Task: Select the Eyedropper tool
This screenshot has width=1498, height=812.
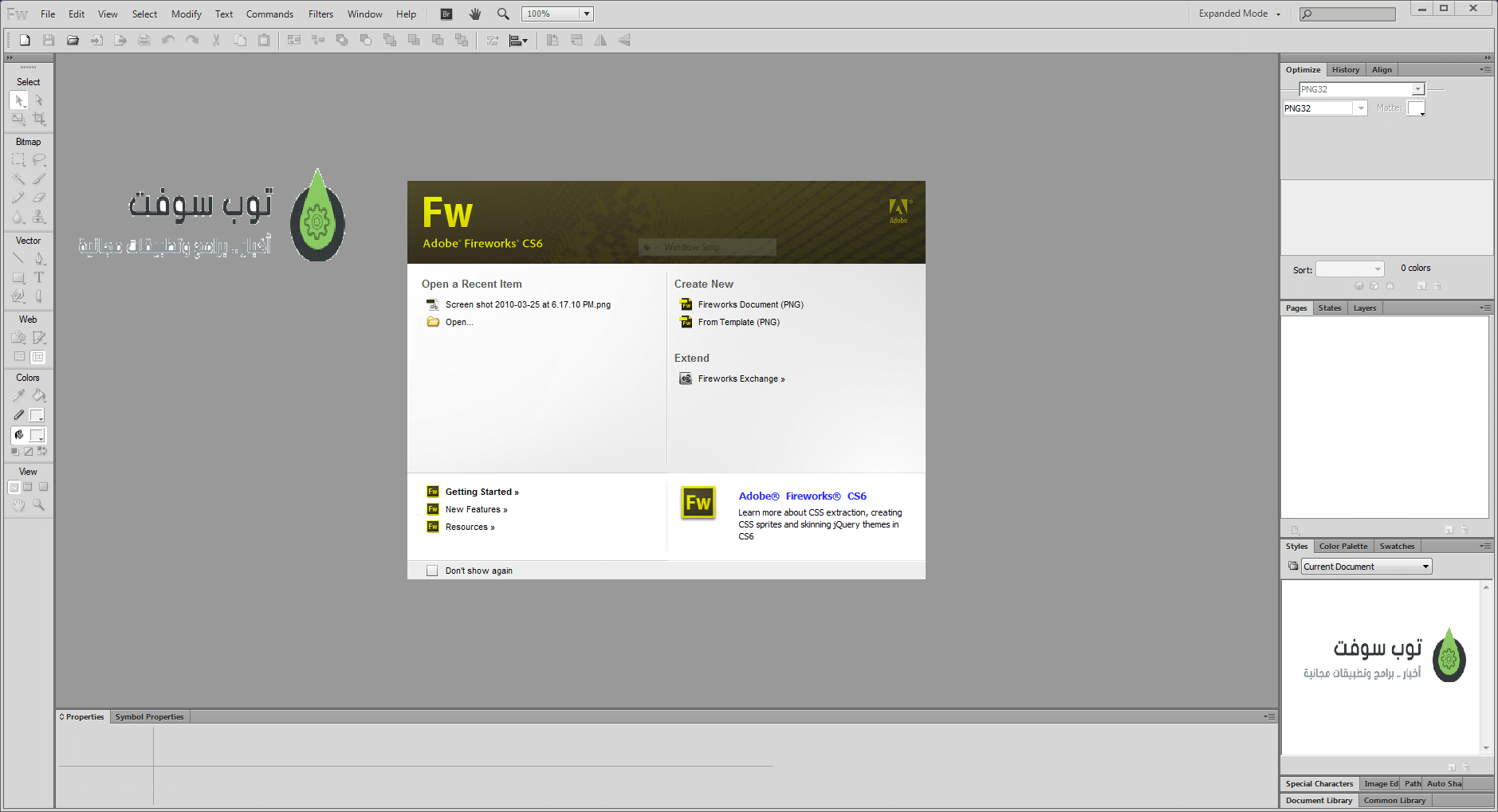Action: (x=18, y=395)
